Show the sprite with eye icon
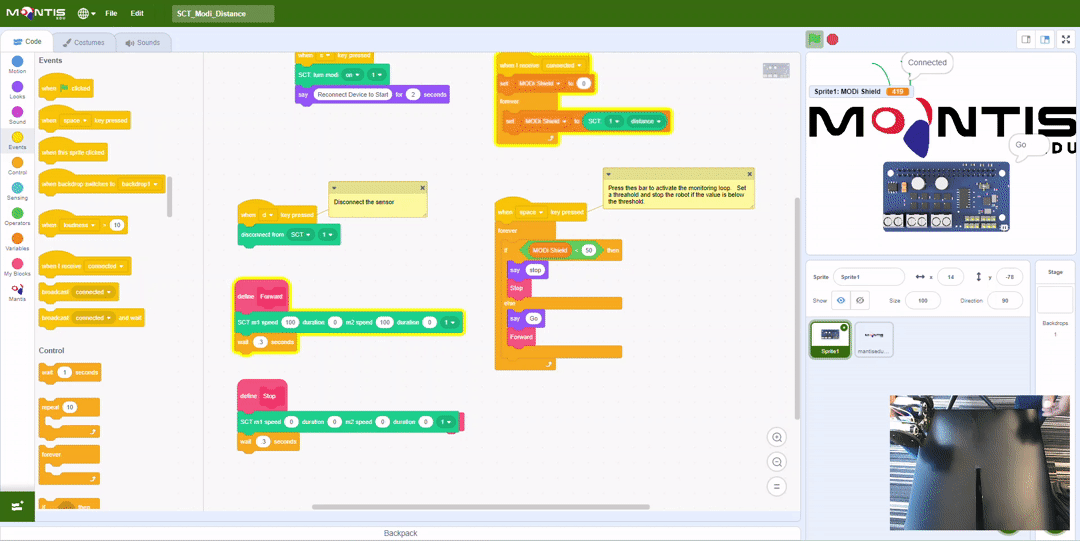 pyautogui.click(x=840, y=300)
